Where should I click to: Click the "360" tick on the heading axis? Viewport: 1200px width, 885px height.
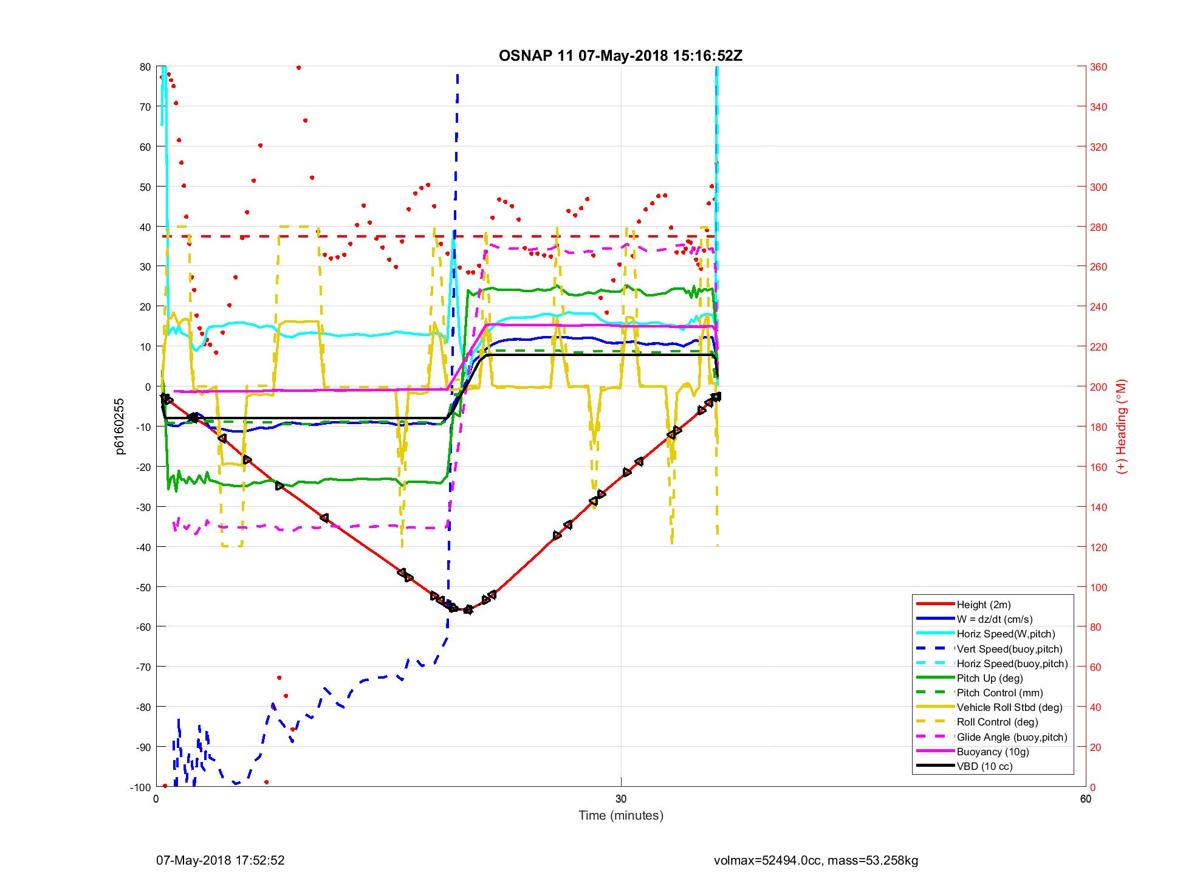click(x=1099, y=67)
